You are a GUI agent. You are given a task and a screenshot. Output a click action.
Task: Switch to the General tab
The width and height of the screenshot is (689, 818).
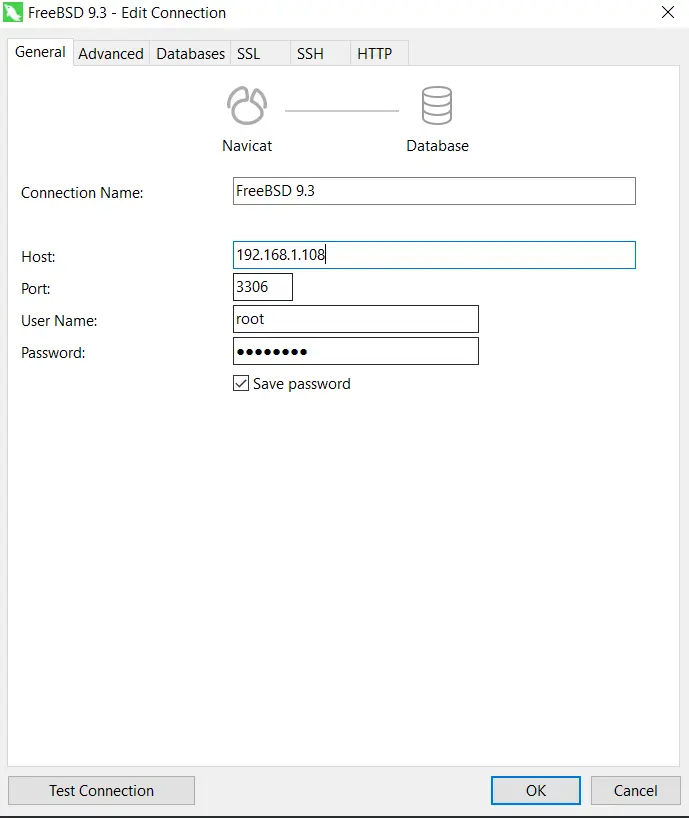(41, 52)
